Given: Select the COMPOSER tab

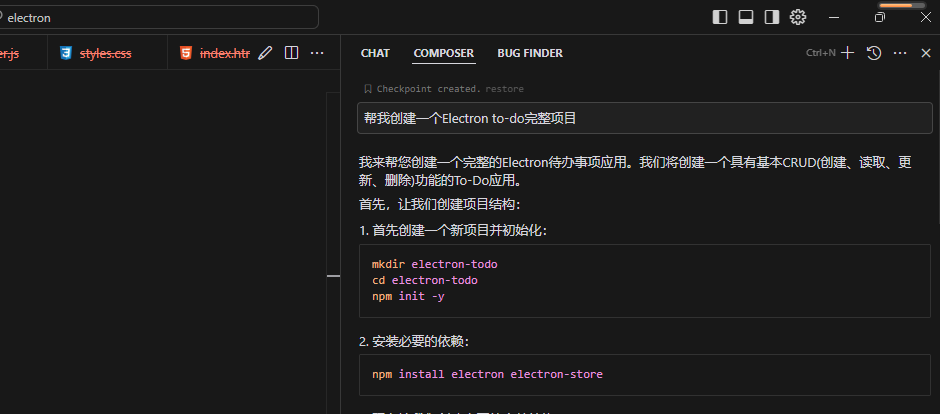Looking at the screenshot, I should coord(444,53).
